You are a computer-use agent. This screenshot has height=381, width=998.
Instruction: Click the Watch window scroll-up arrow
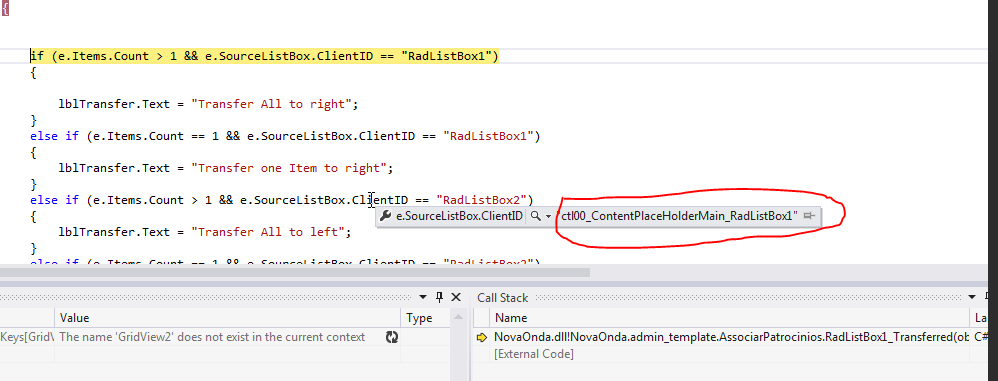point(458,317)
